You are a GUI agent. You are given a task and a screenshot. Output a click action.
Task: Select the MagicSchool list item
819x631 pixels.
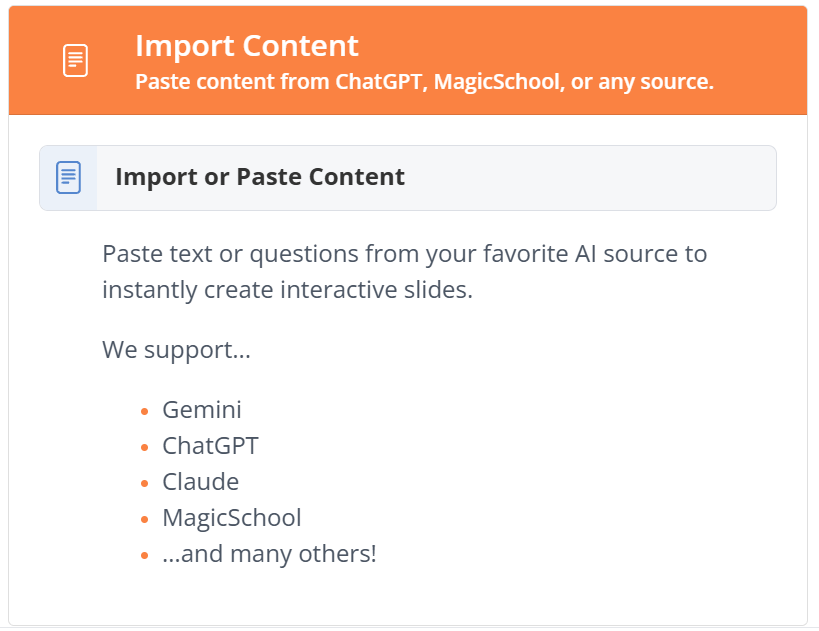(x=232, y=518)
